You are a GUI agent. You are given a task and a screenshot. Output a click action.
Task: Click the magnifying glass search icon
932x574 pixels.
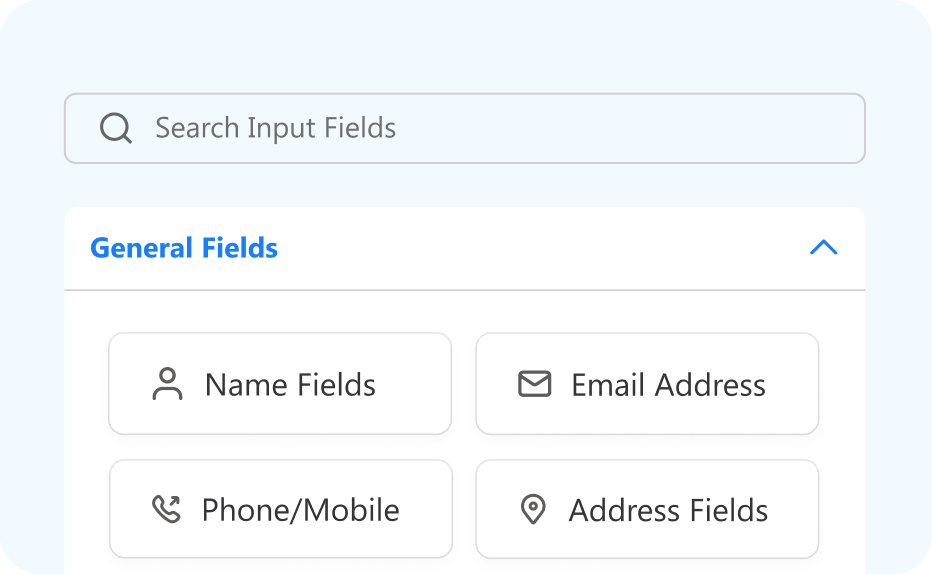pos(116,128)
